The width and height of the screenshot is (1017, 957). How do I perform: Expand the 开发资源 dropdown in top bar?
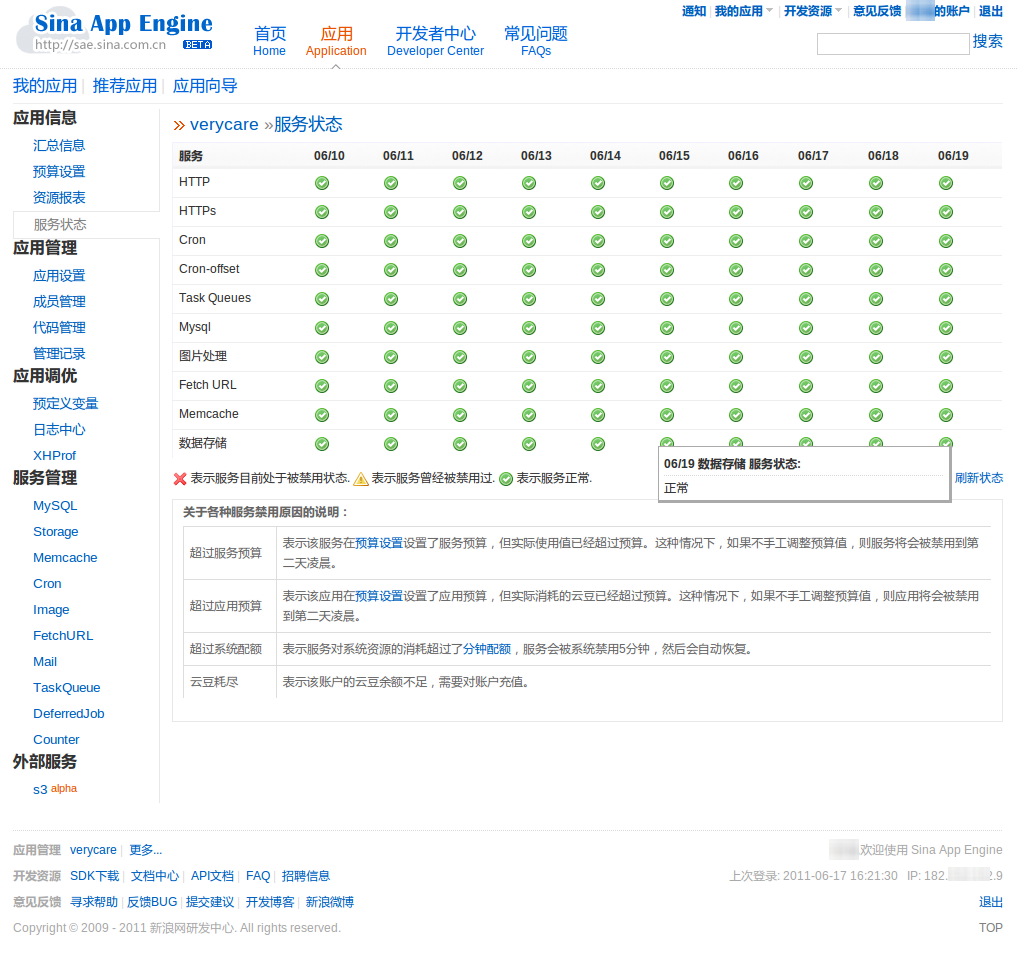coord(812,11)
